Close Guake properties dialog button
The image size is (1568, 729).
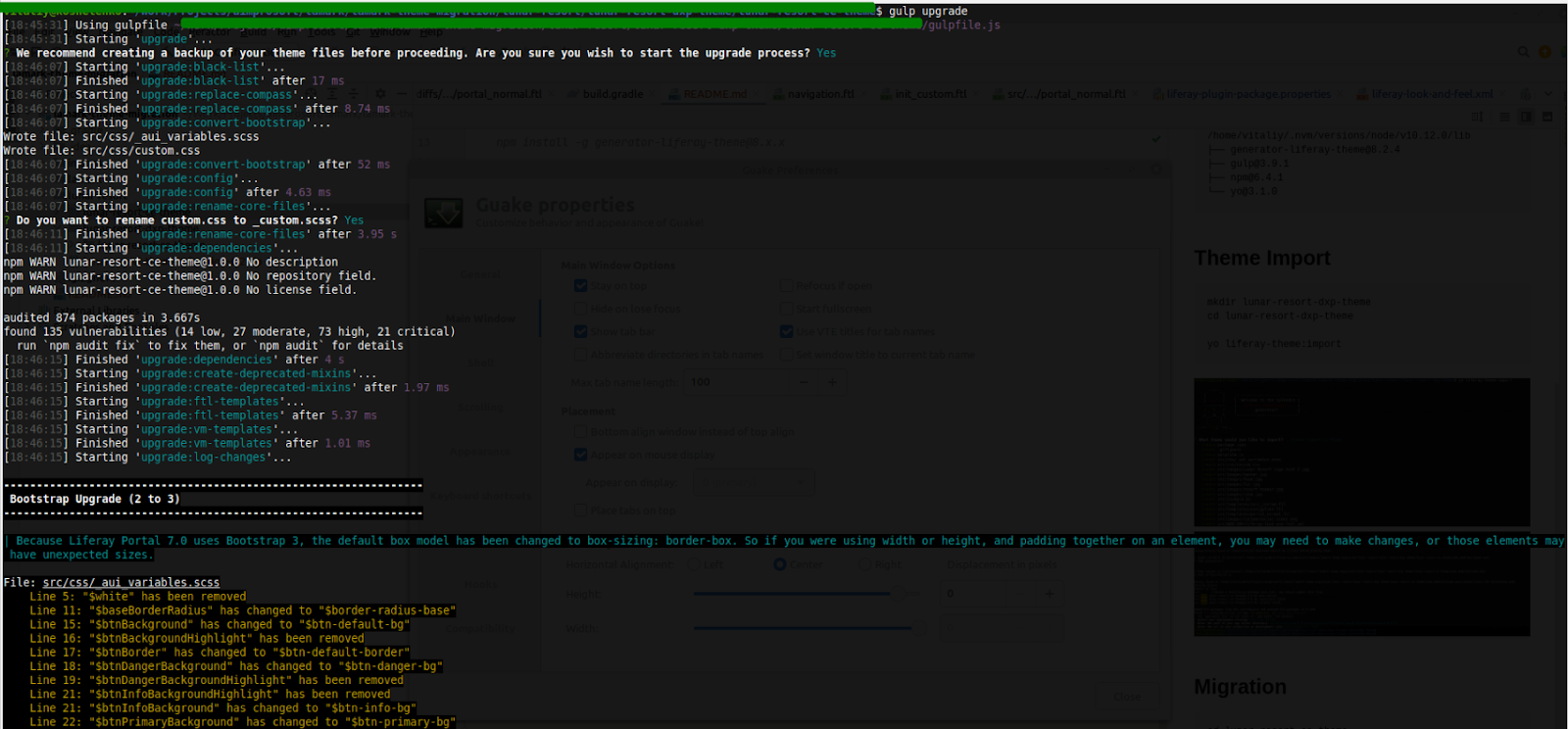1128,697
